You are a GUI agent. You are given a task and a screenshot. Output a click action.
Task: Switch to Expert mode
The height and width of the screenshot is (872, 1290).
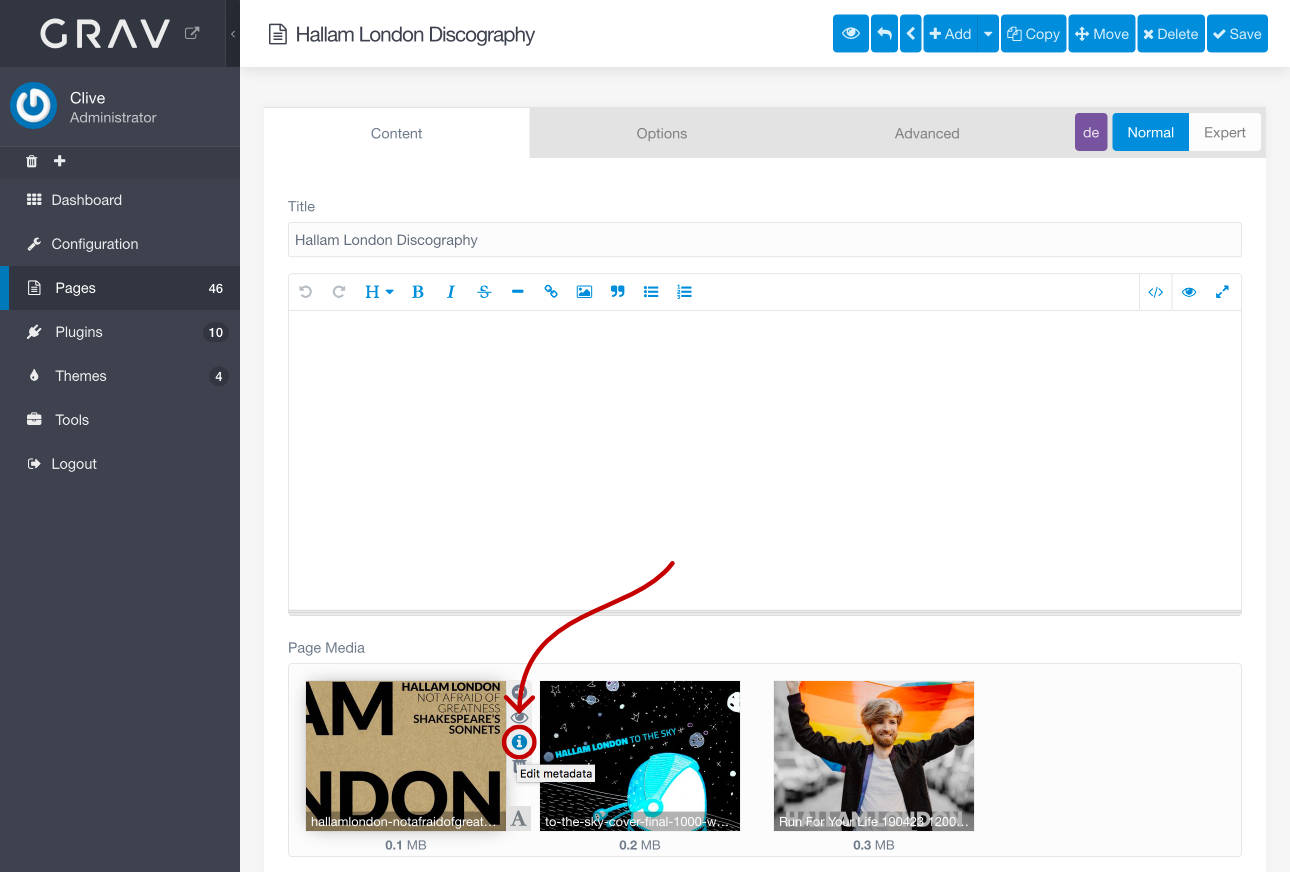(1224, 133)
